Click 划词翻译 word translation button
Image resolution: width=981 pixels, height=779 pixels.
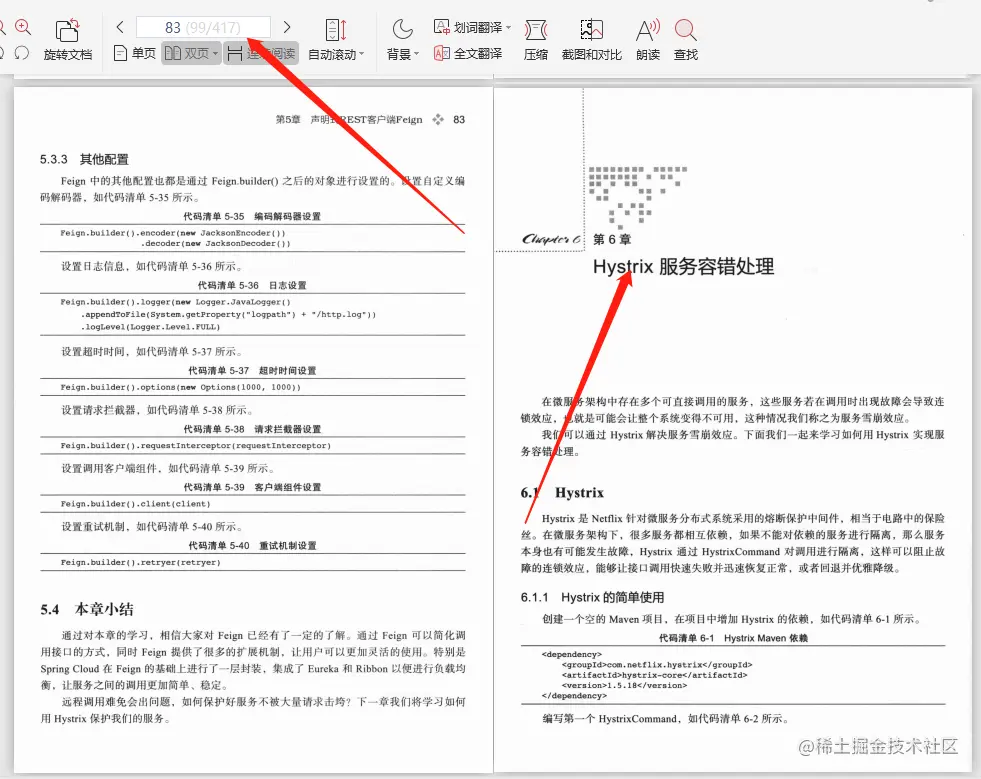point(468,27)
